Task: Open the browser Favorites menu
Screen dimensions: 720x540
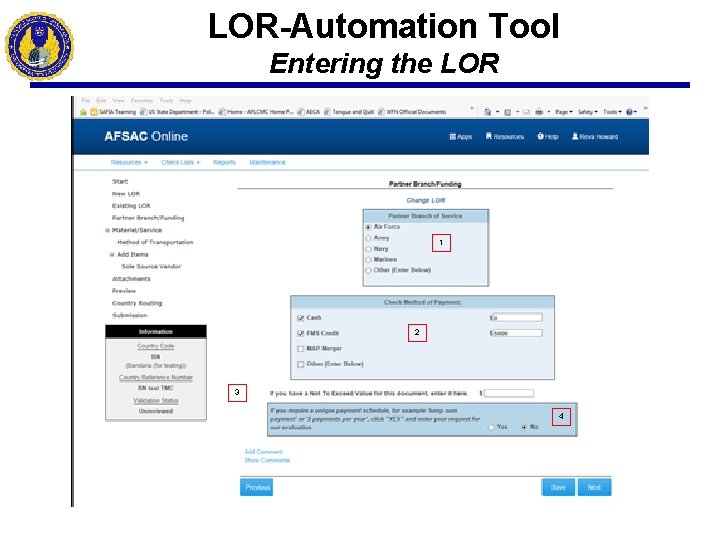Action: (x=142, y=100)
